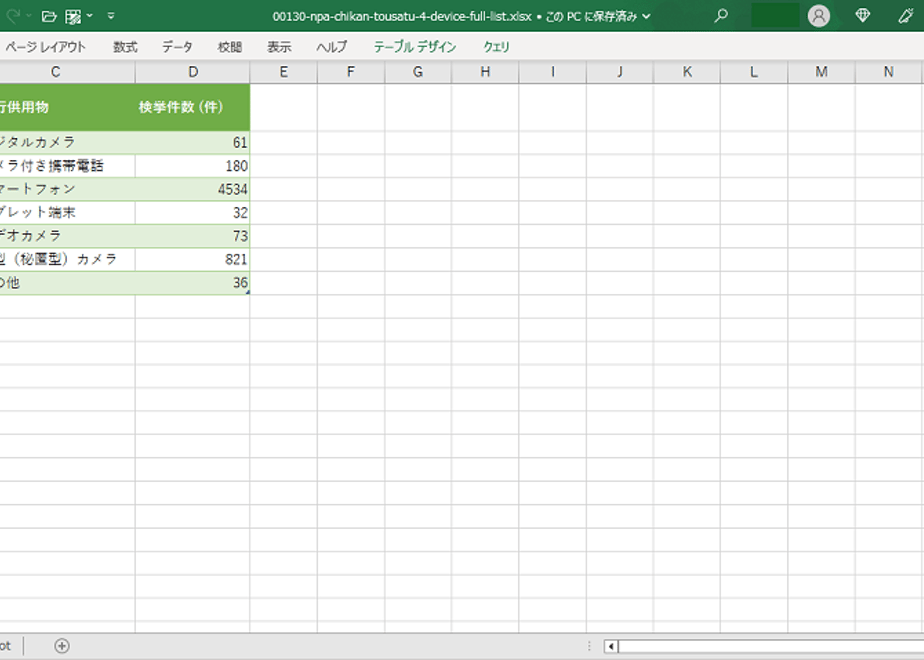This screenshot has height=660, width=924.
Task: Select column H header
Action: (485, 72)
